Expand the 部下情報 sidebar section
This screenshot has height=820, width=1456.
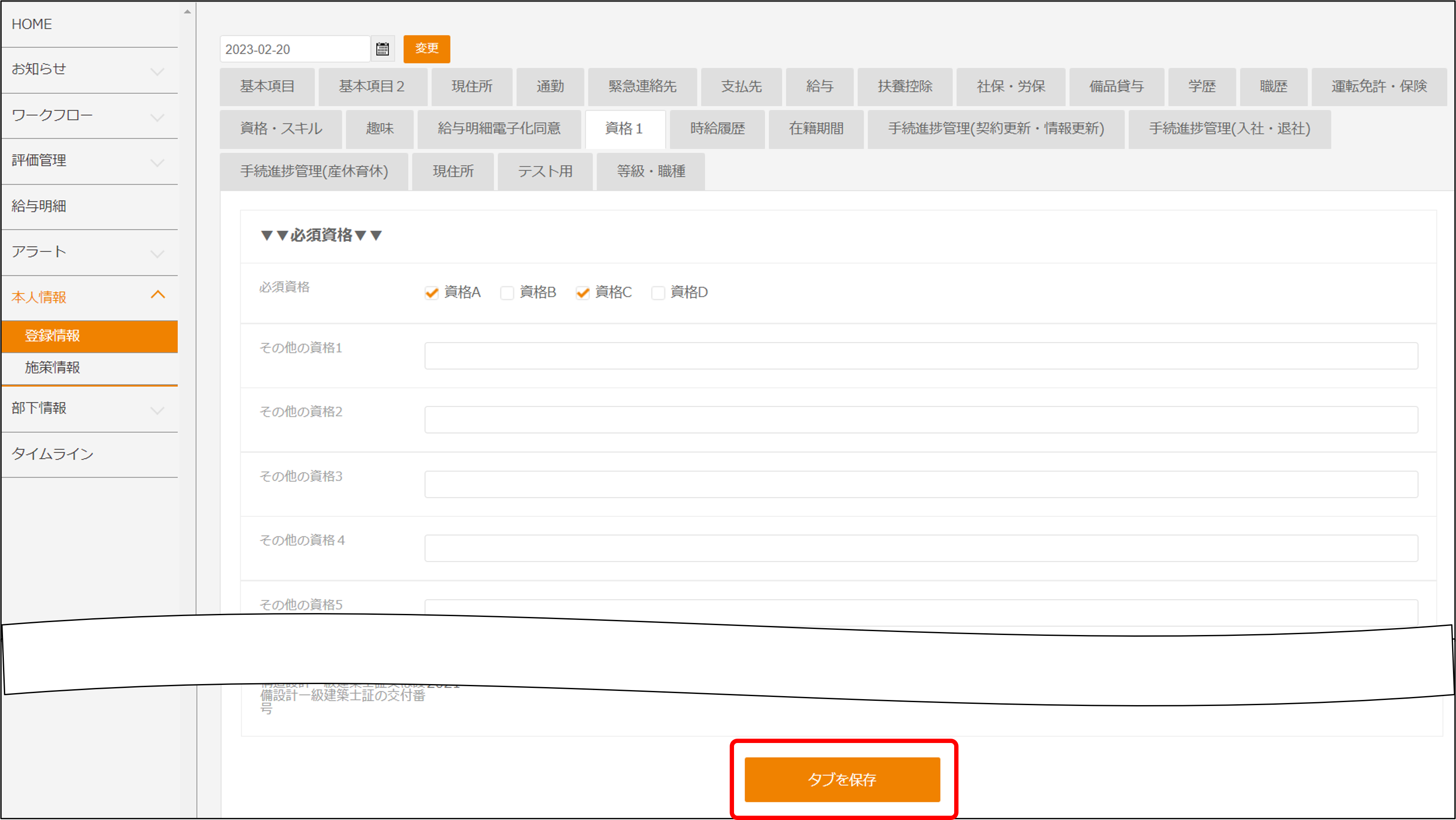click(157, 410)
